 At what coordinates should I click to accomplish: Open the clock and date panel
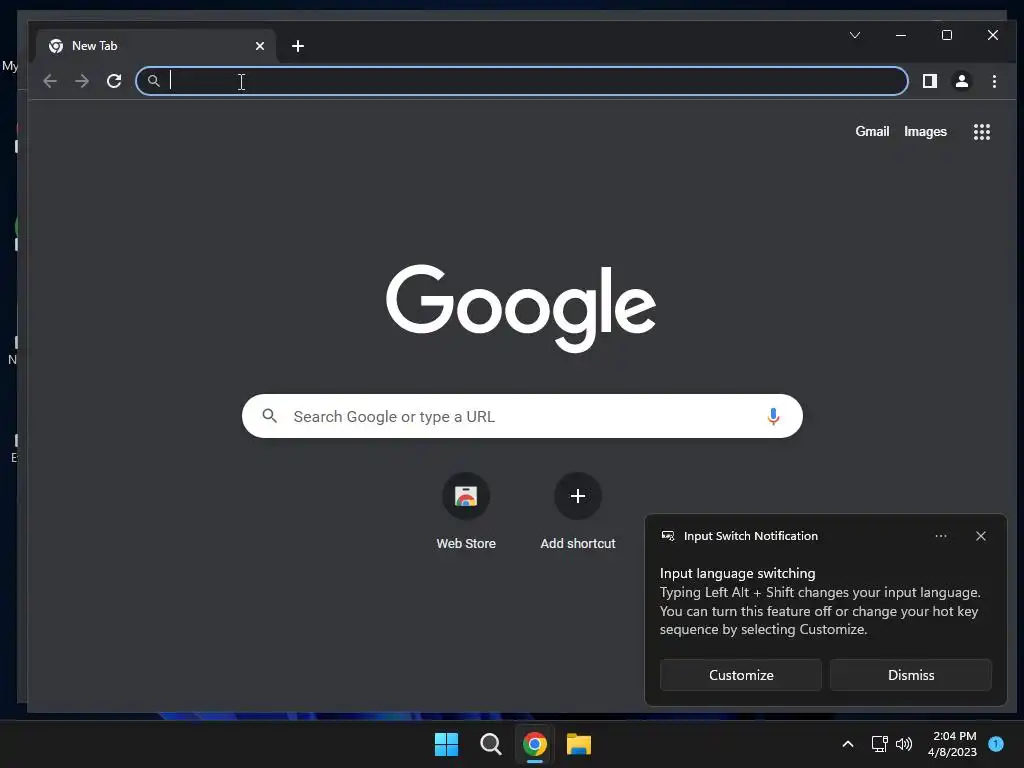pos(953,744)
